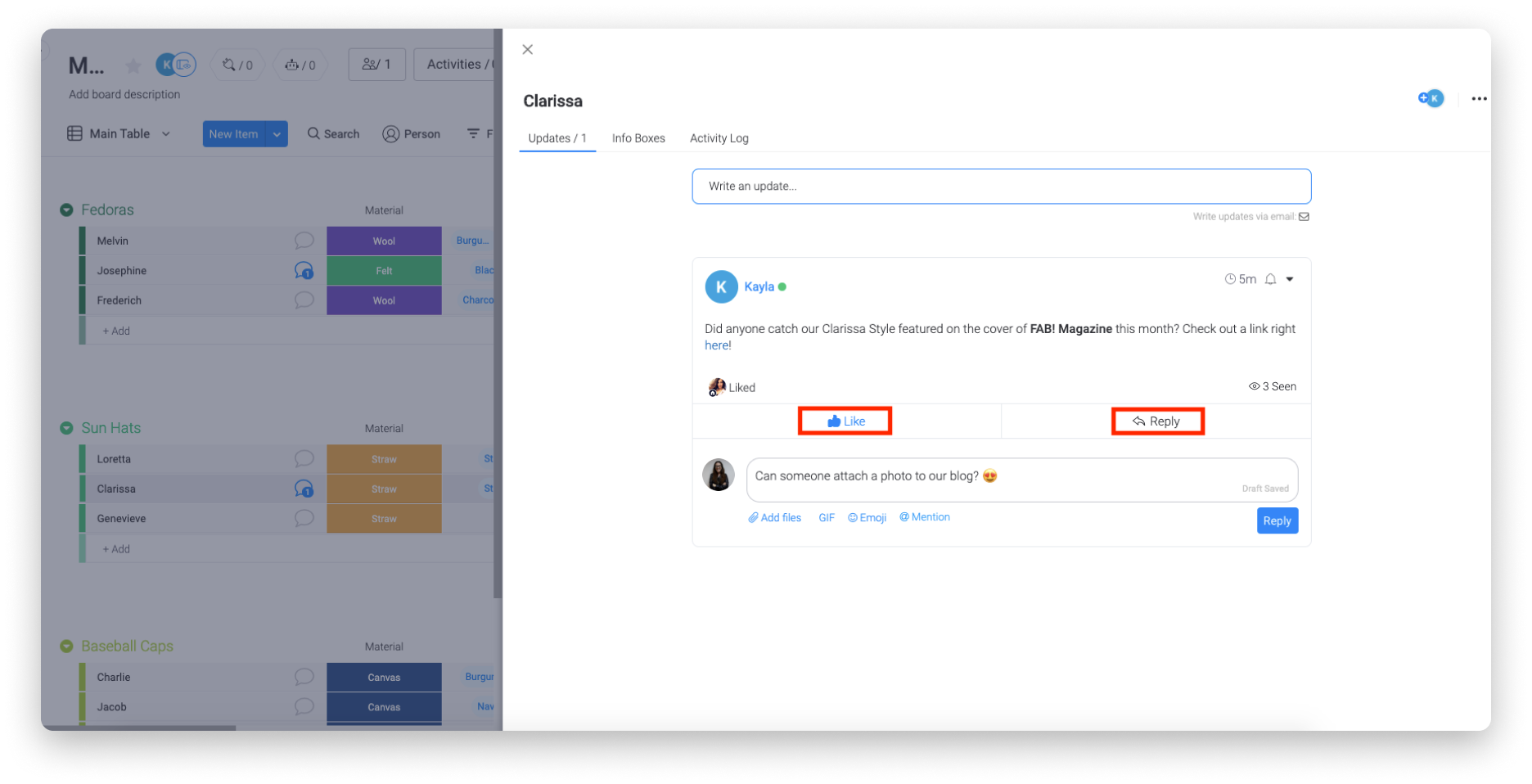Open Clarissa's updates bubble
1532x784 pixels.
point(304,489)
